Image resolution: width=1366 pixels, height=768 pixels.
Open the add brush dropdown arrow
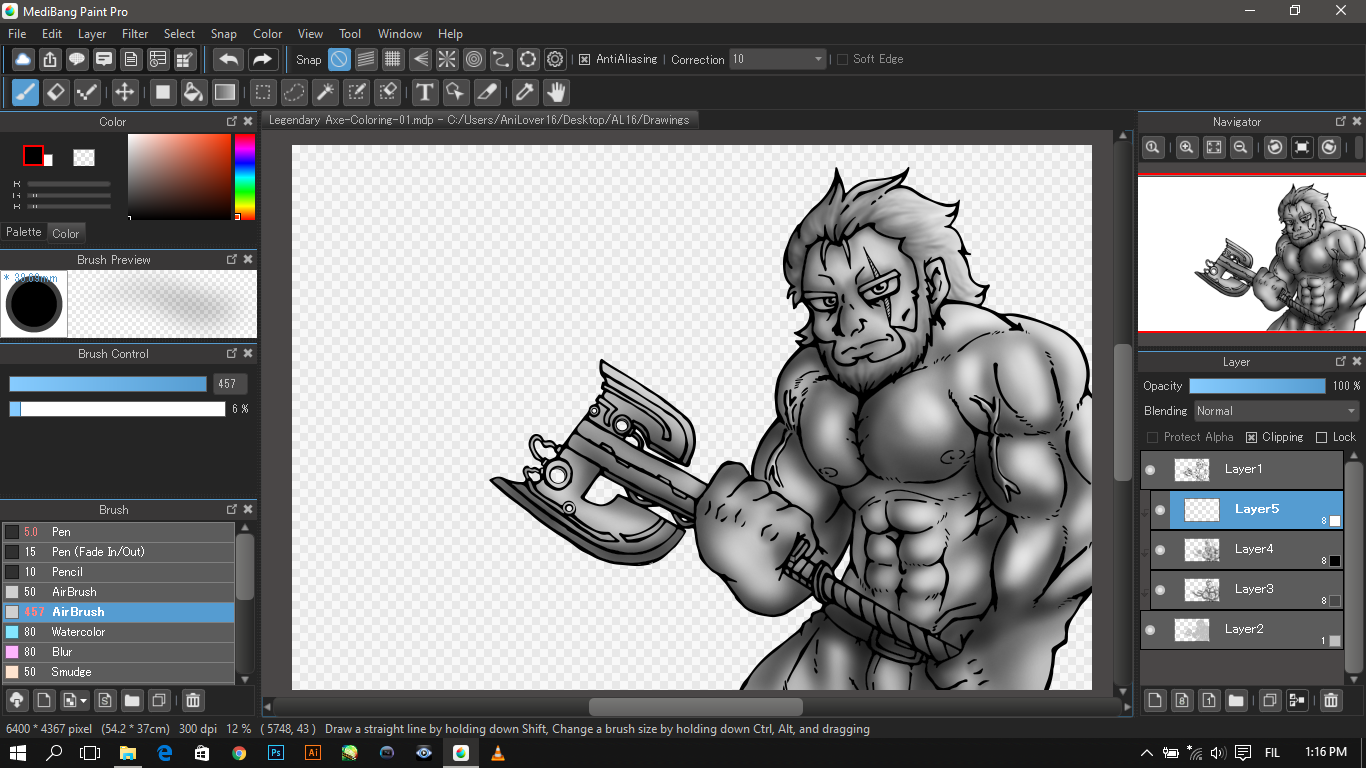pyautogui.click(x=84, y=700)
